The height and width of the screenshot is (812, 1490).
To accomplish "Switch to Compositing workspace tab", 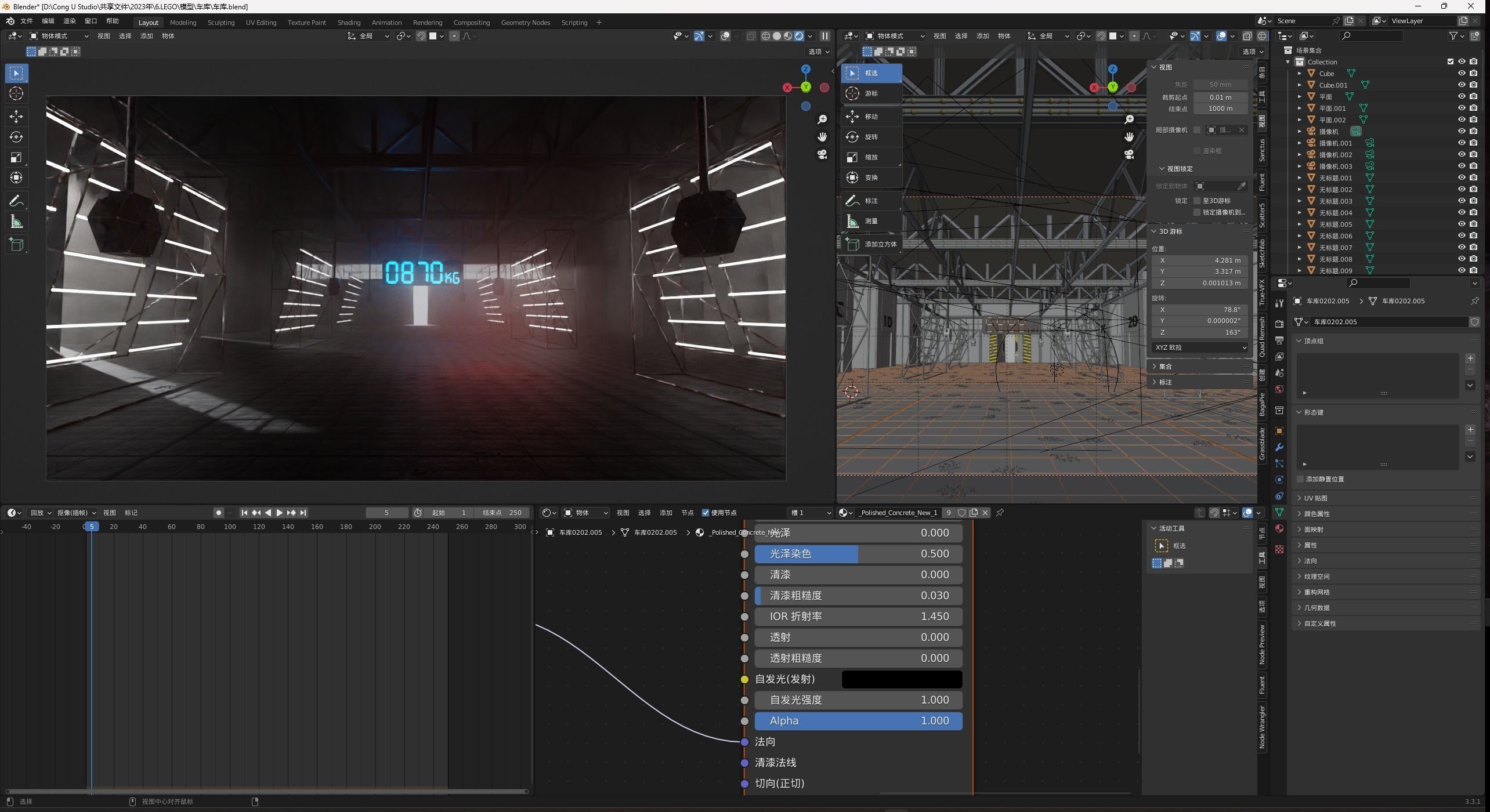I will tap(471, 23).
